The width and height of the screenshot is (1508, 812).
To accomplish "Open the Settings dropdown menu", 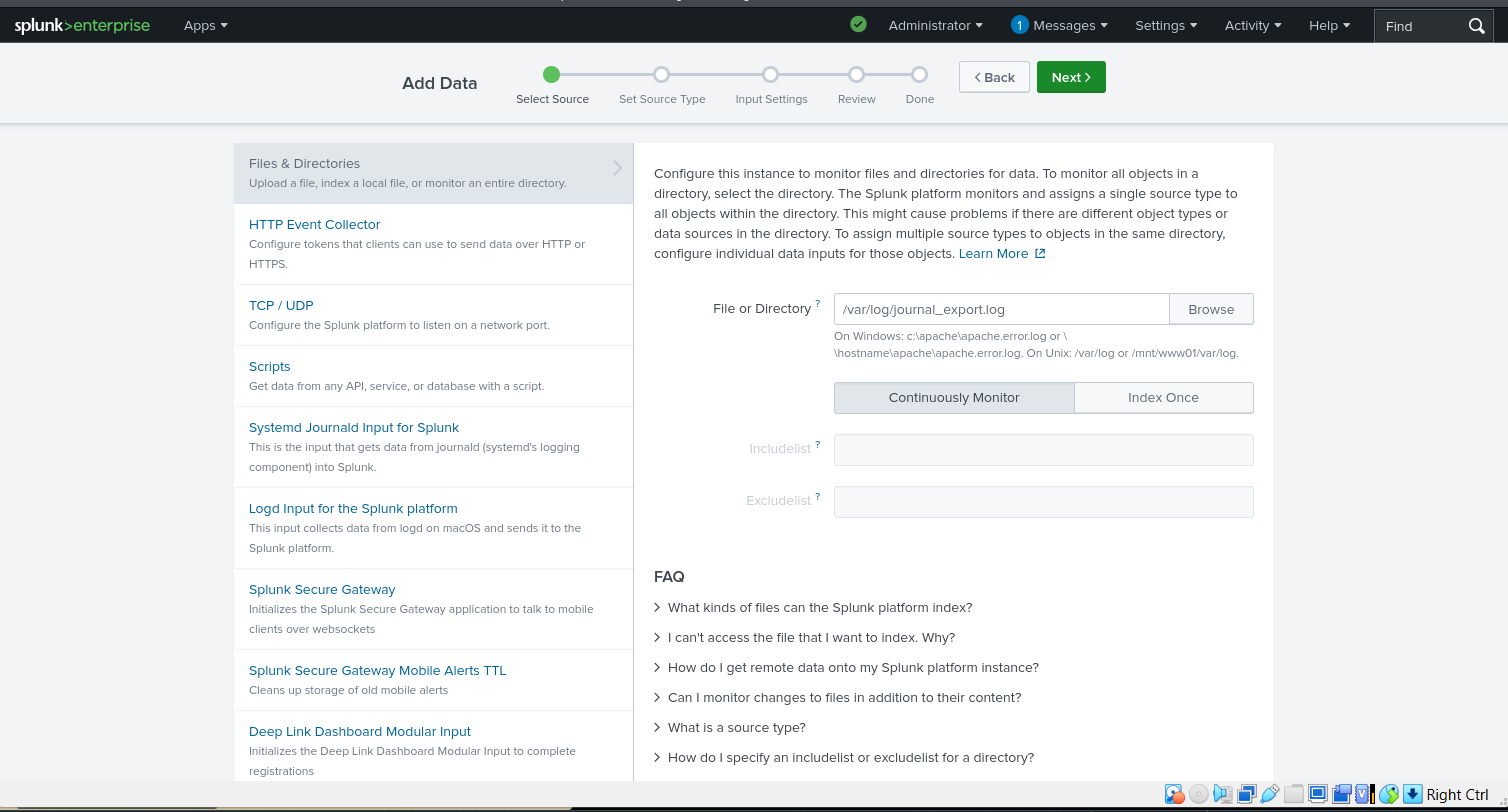I will pyautogui.click(x=1166, y=25).
